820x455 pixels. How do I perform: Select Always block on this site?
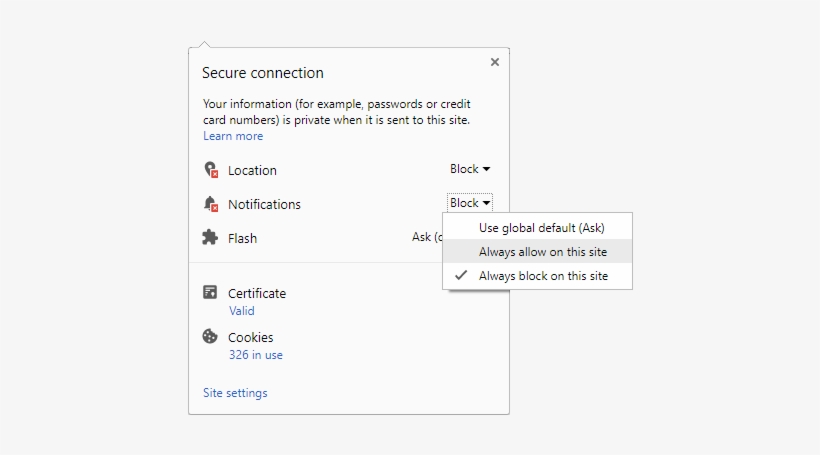coord(543,276)
